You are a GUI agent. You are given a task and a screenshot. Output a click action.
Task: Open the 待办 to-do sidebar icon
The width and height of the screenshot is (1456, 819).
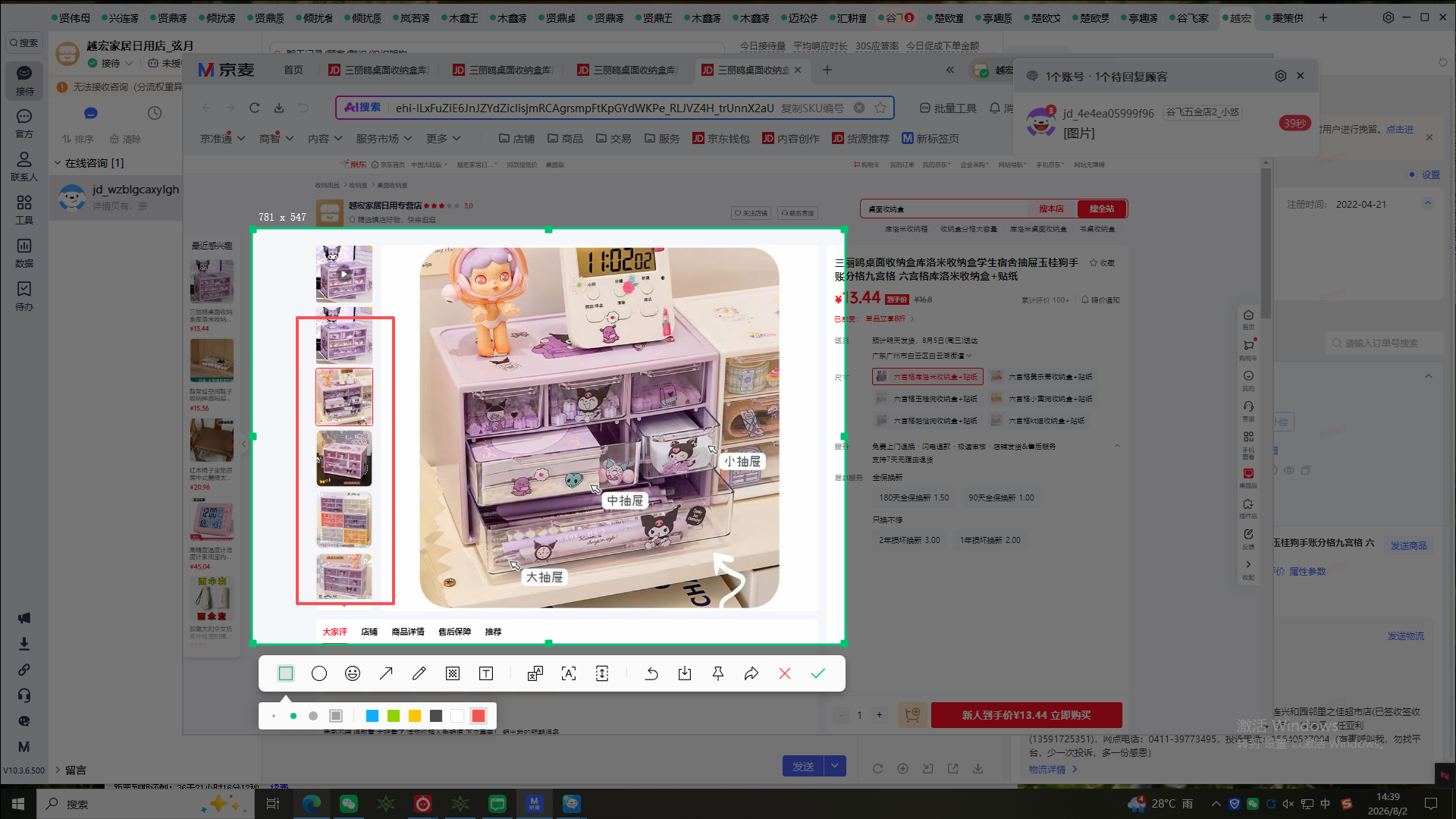click(x=24, y=297)
